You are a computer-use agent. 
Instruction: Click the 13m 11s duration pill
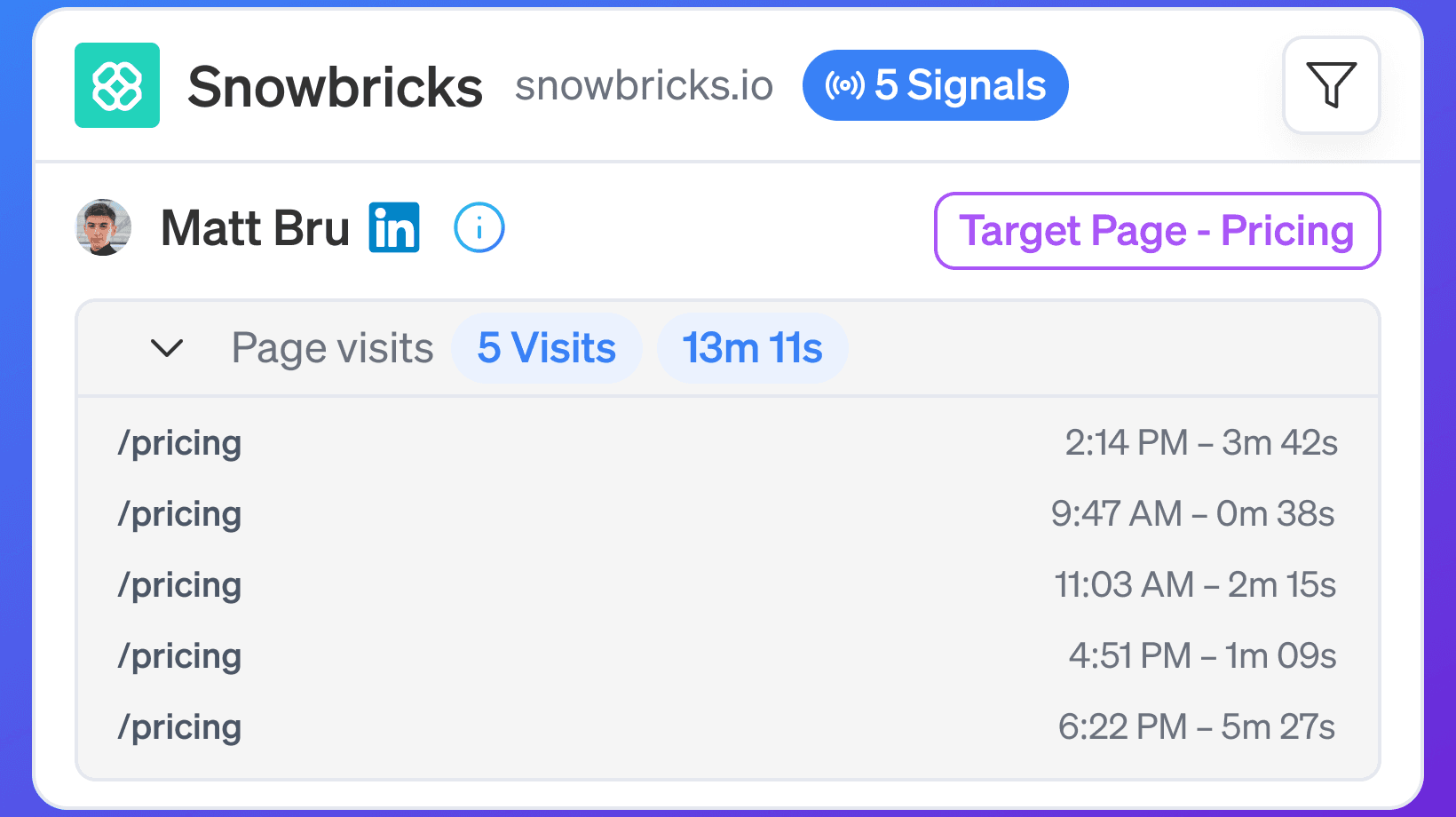pos(752,348)
